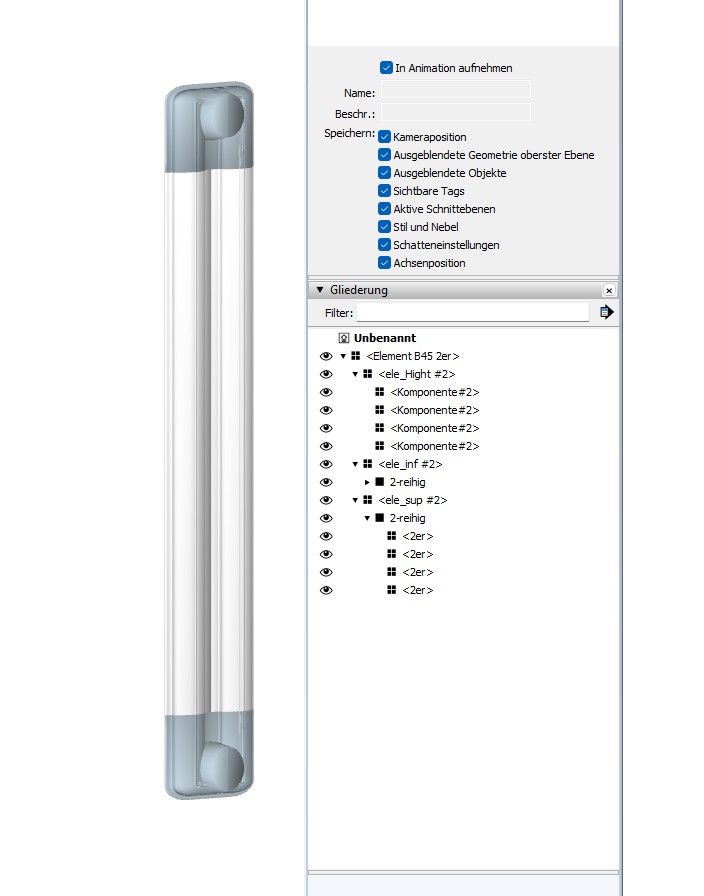Hide the Element B45 2er component
This screenshot has height=896, width=704.
pos(325,356)
